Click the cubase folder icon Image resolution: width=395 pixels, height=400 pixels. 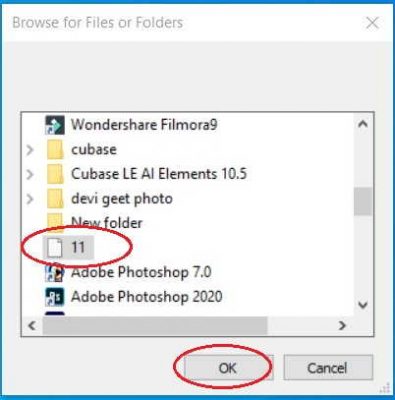tap(55, 150)
